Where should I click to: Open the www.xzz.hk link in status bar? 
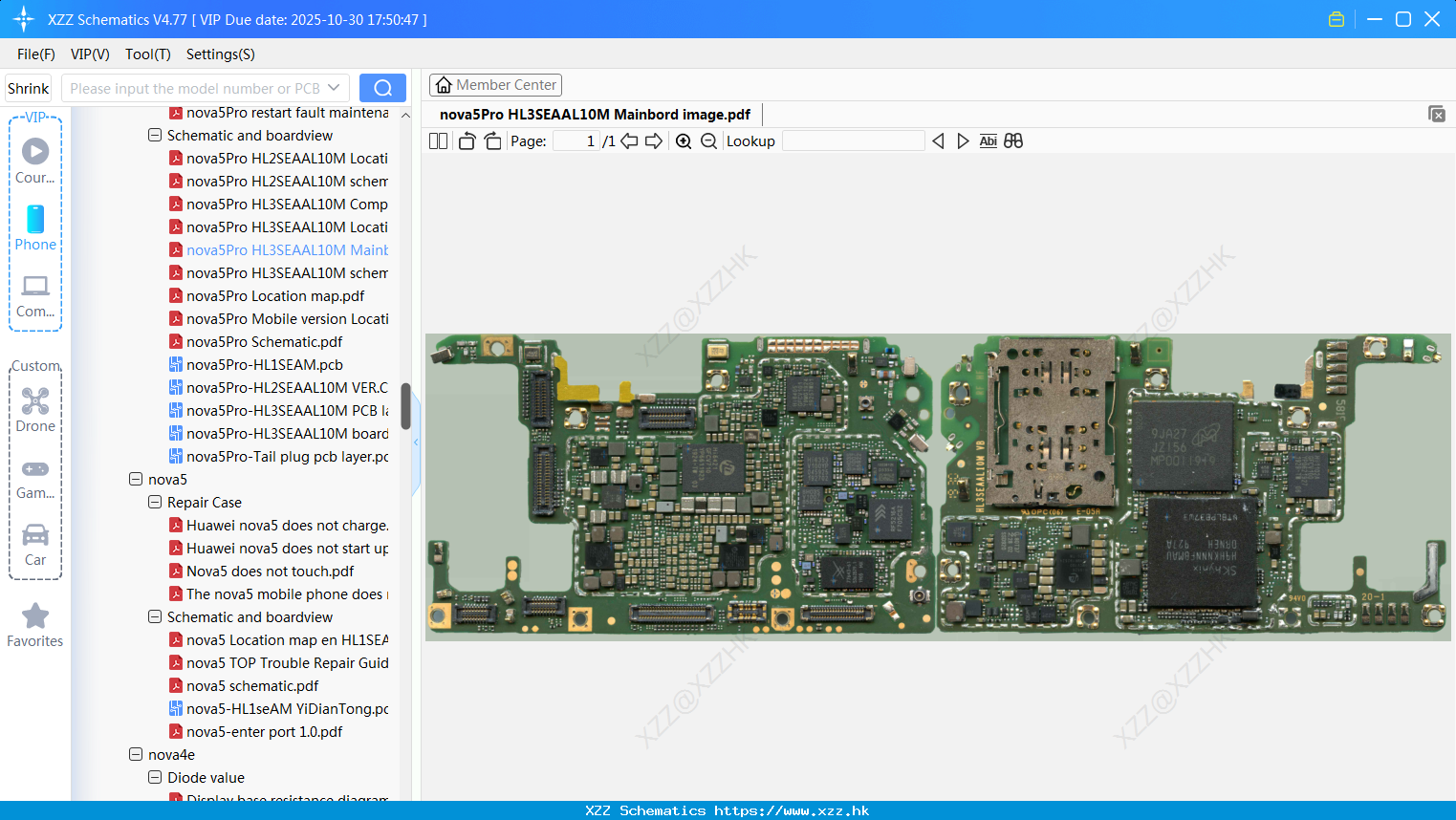792,810
